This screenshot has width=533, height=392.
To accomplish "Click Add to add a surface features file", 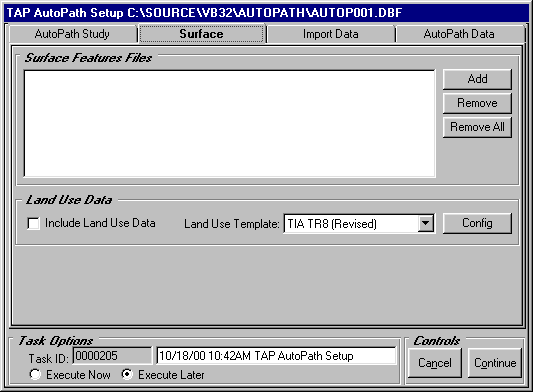I will 477,79.
